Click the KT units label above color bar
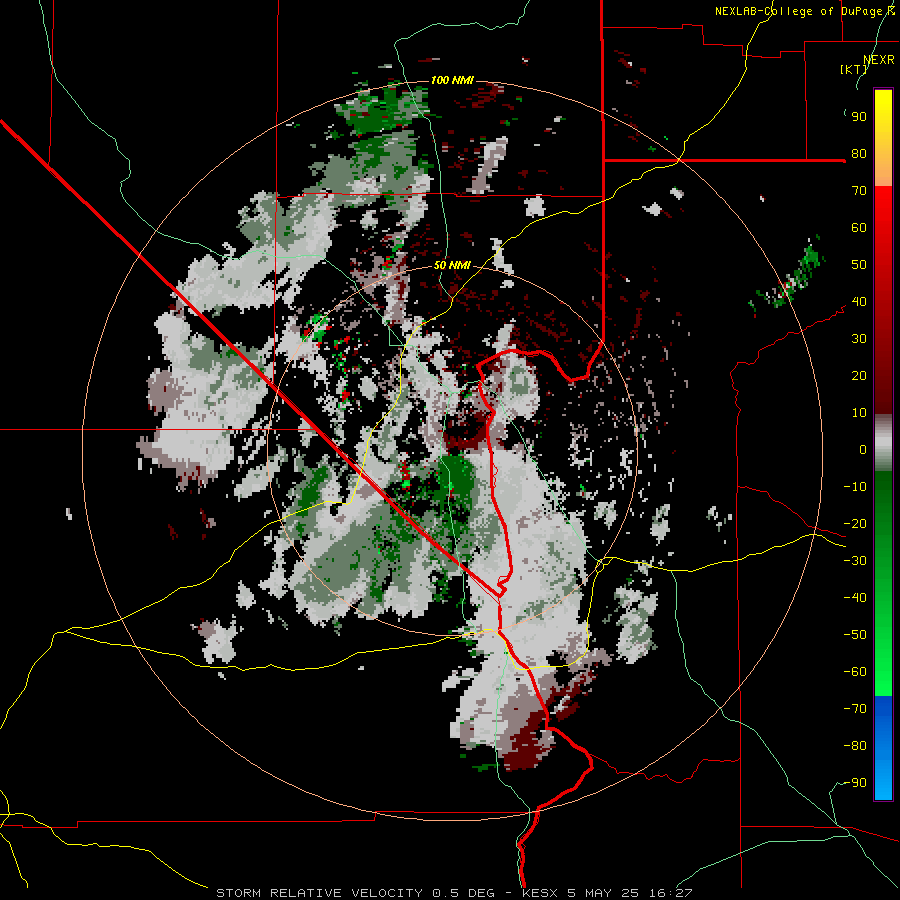 coord(854,69)
